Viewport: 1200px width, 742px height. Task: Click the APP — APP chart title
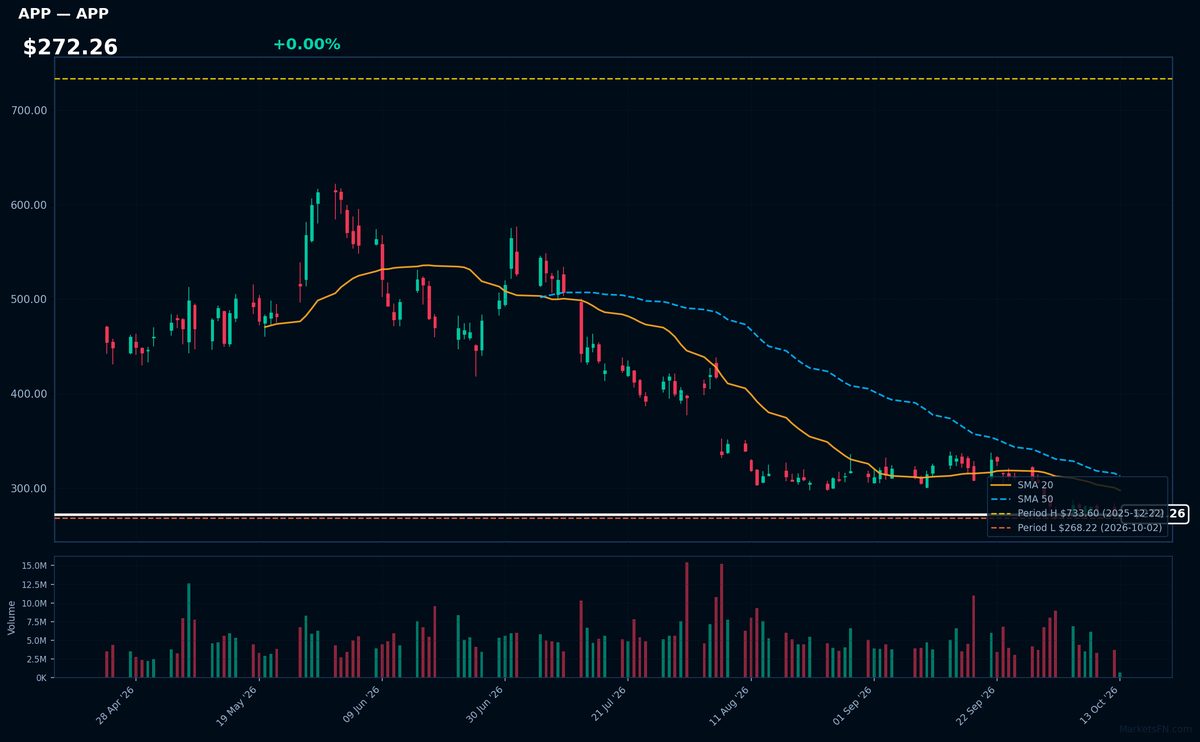63,14
